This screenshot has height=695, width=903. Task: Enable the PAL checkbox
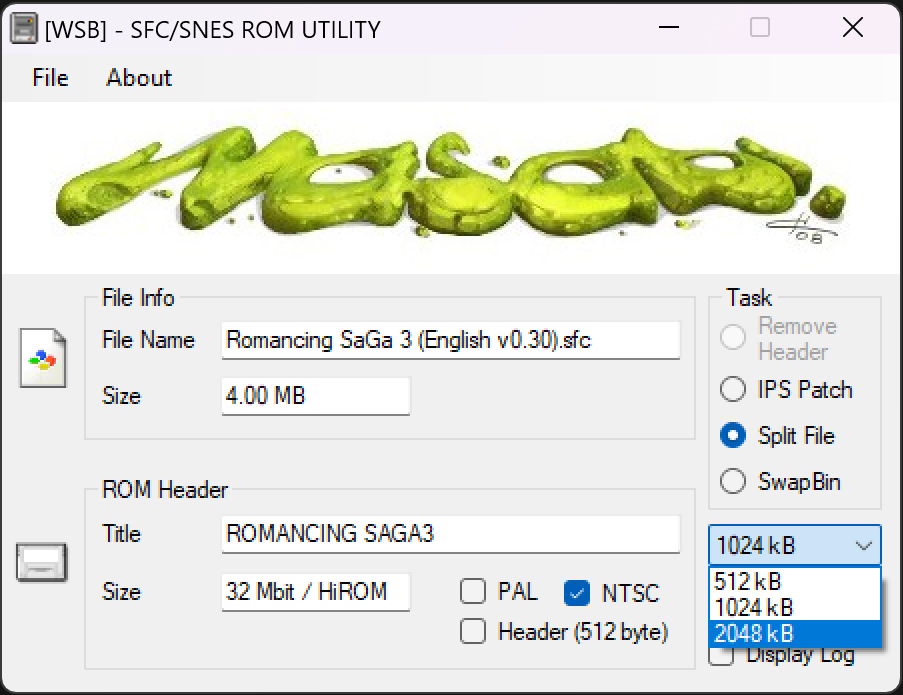coord(473,592)
